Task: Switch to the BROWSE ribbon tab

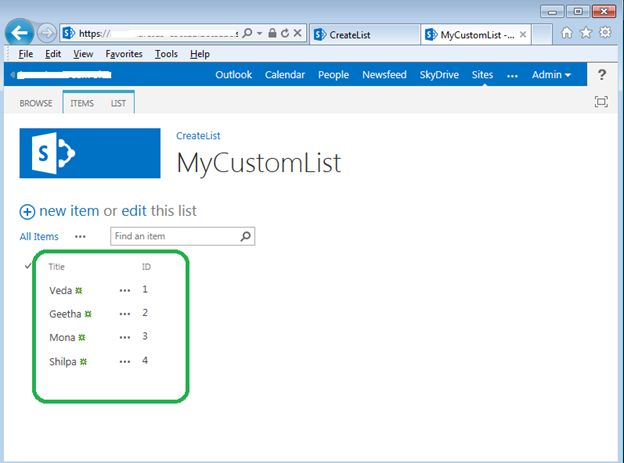Action: 36,104
